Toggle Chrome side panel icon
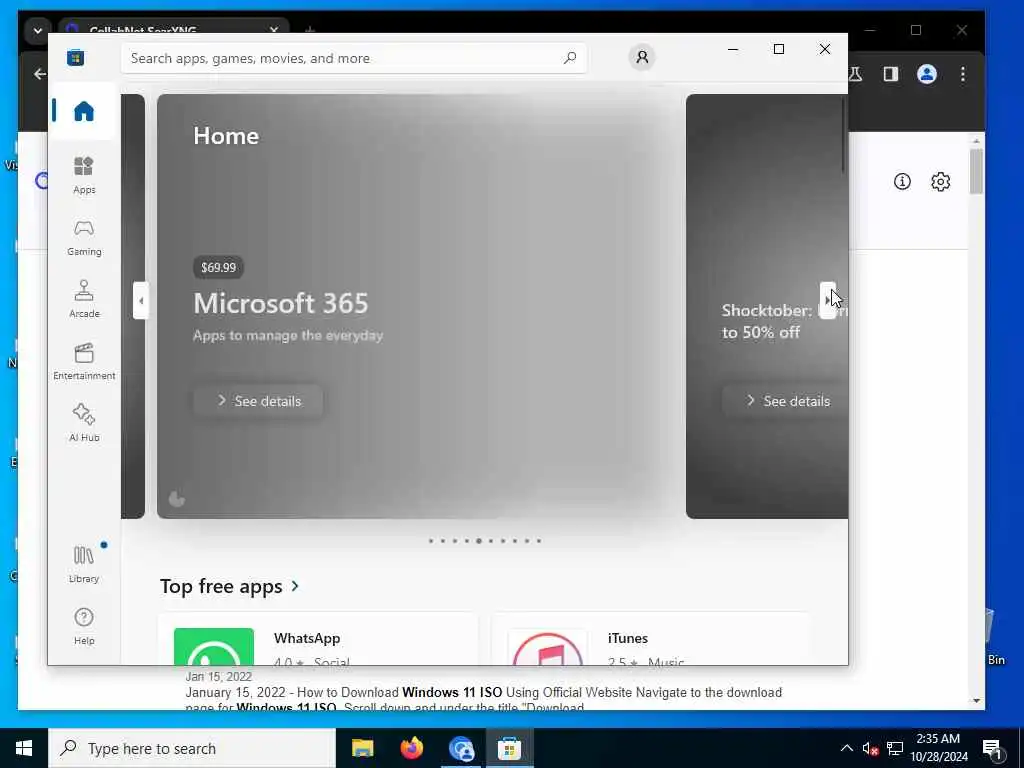The width and height of the screenshot is (1024, 768). coord(891,74)
